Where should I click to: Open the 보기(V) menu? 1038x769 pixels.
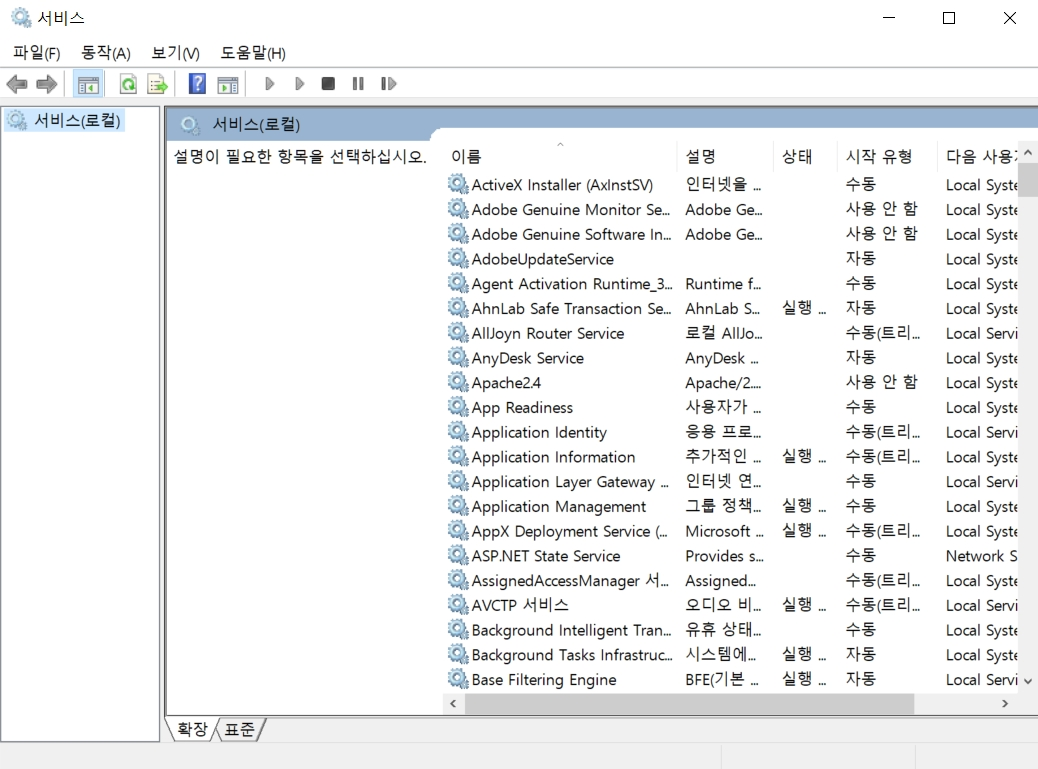coord(175,53)
